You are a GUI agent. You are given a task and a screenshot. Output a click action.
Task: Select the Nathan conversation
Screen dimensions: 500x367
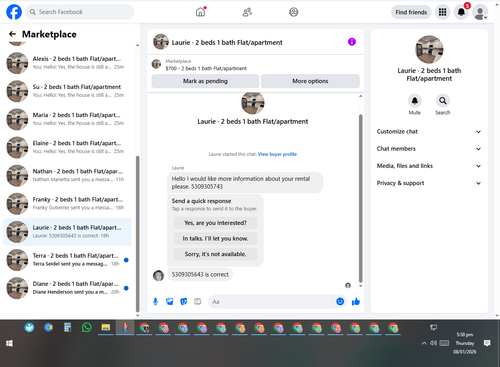point(67,175)
